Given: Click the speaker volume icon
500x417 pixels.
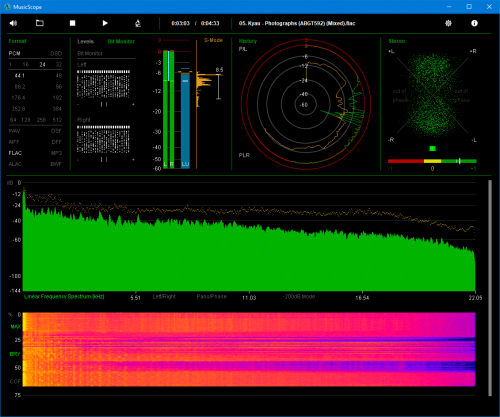Looking at the screenshot, I should pyautogui.click(x=13, y=23).
